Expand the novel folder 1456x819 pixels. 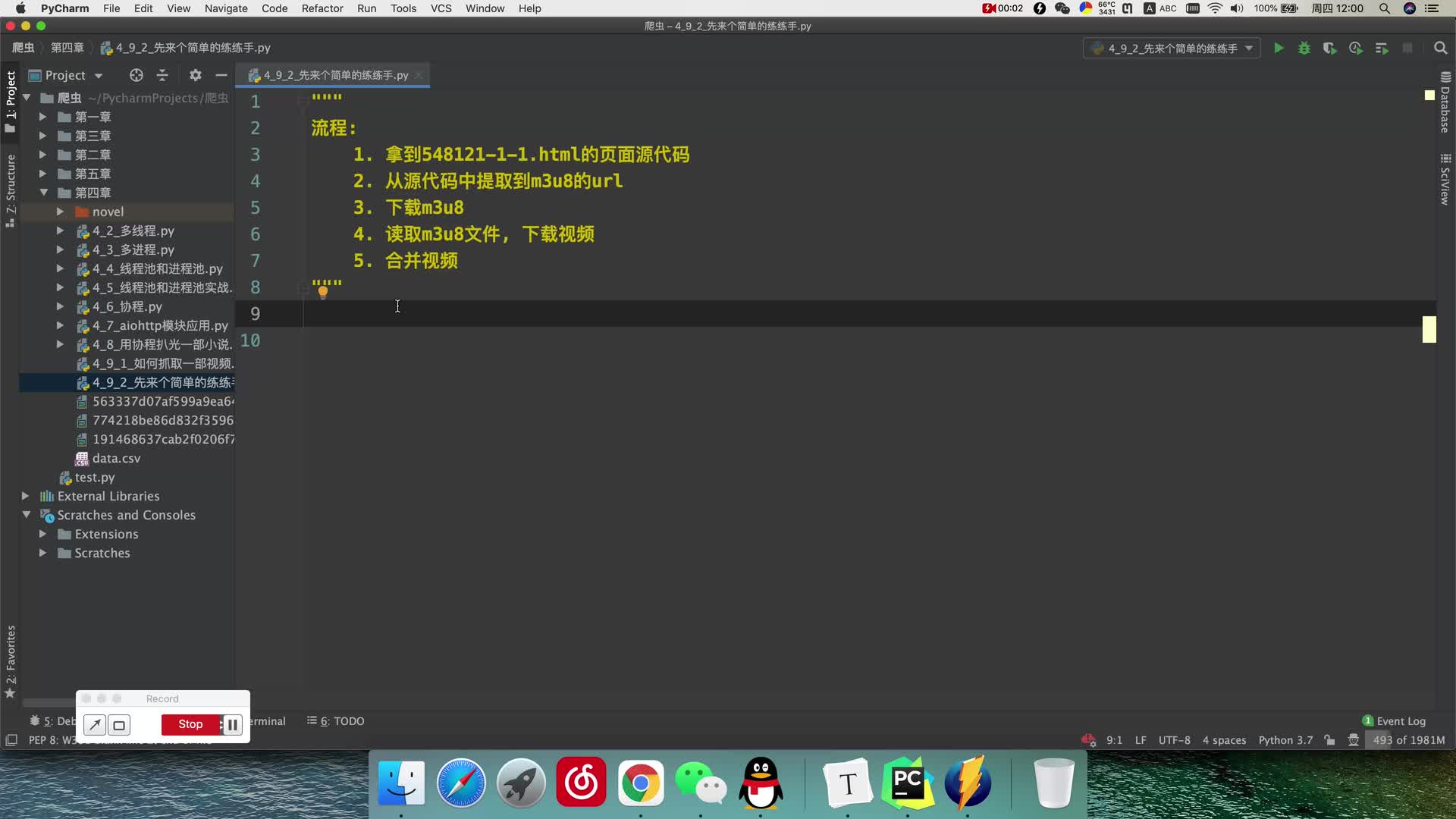(x=60, y=212)
